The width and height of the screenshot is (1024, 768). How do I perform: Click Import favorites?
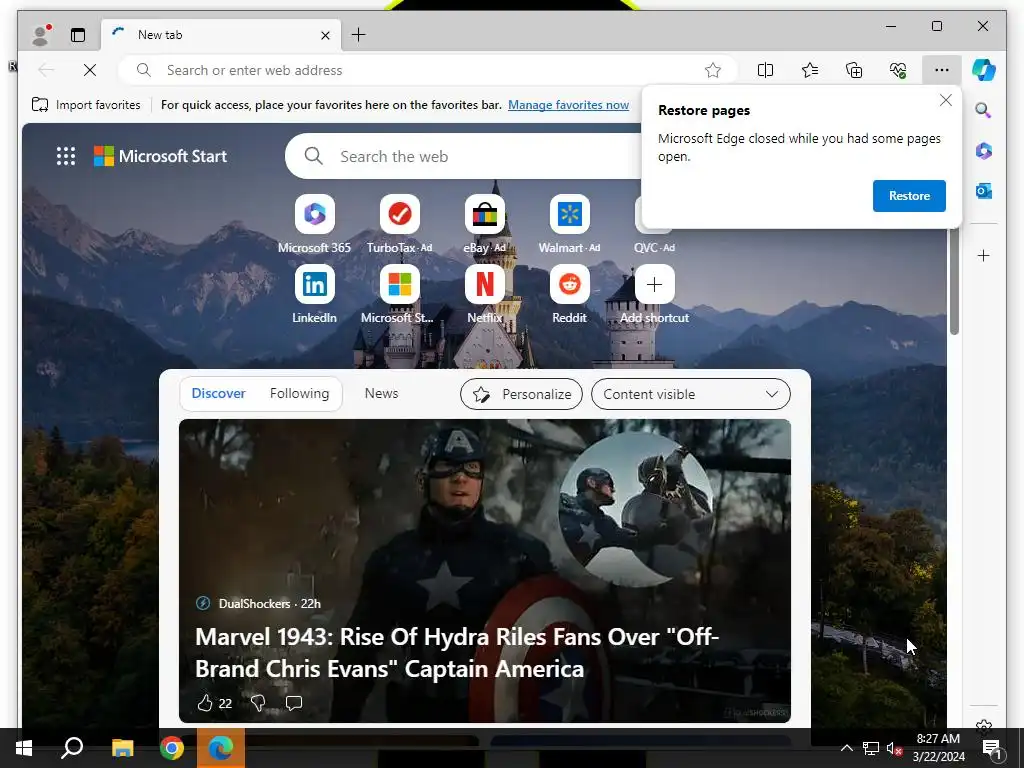coord(86,104)
